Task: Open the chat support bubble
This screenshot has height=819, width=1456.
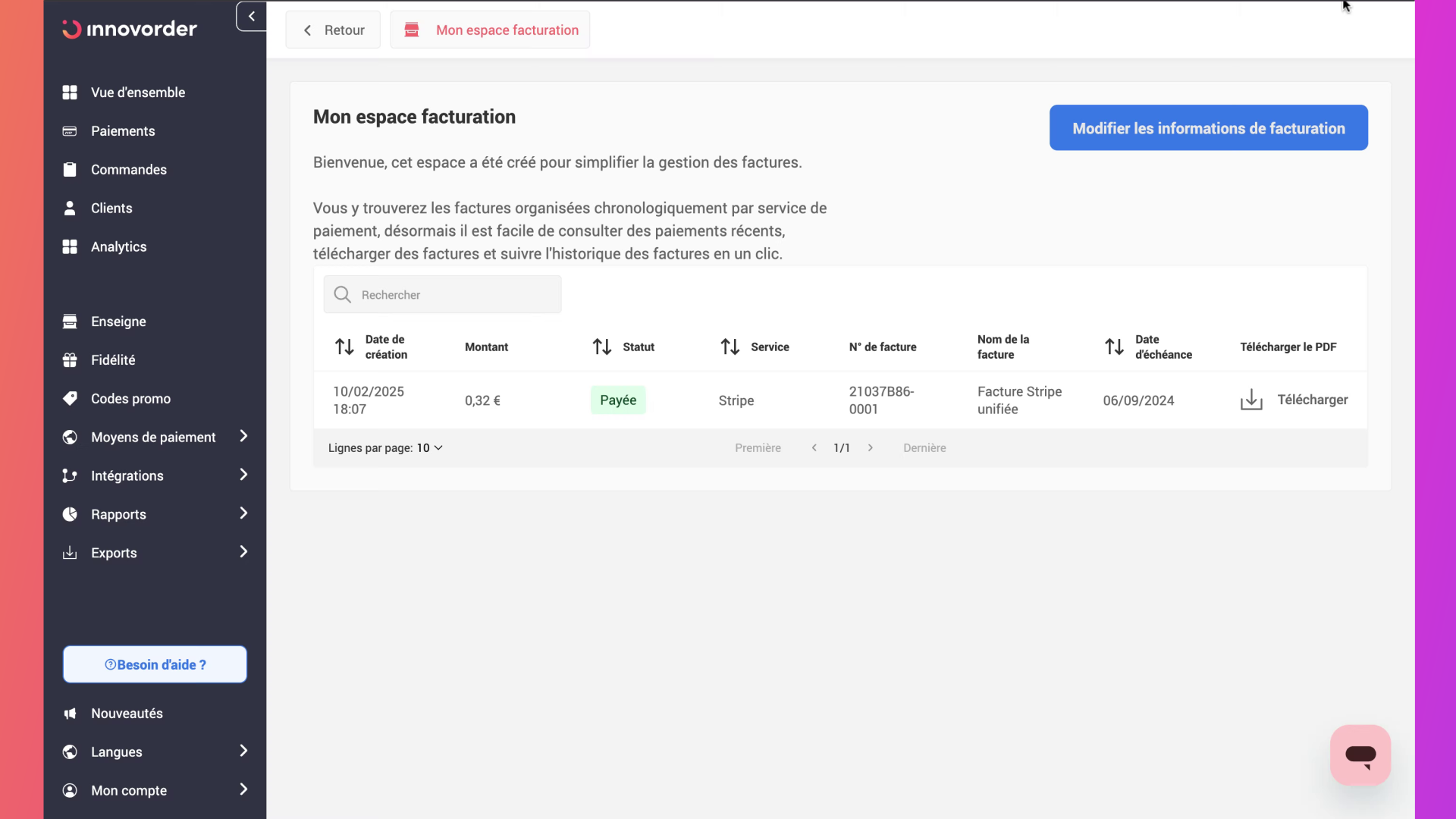Action: 1360,755
